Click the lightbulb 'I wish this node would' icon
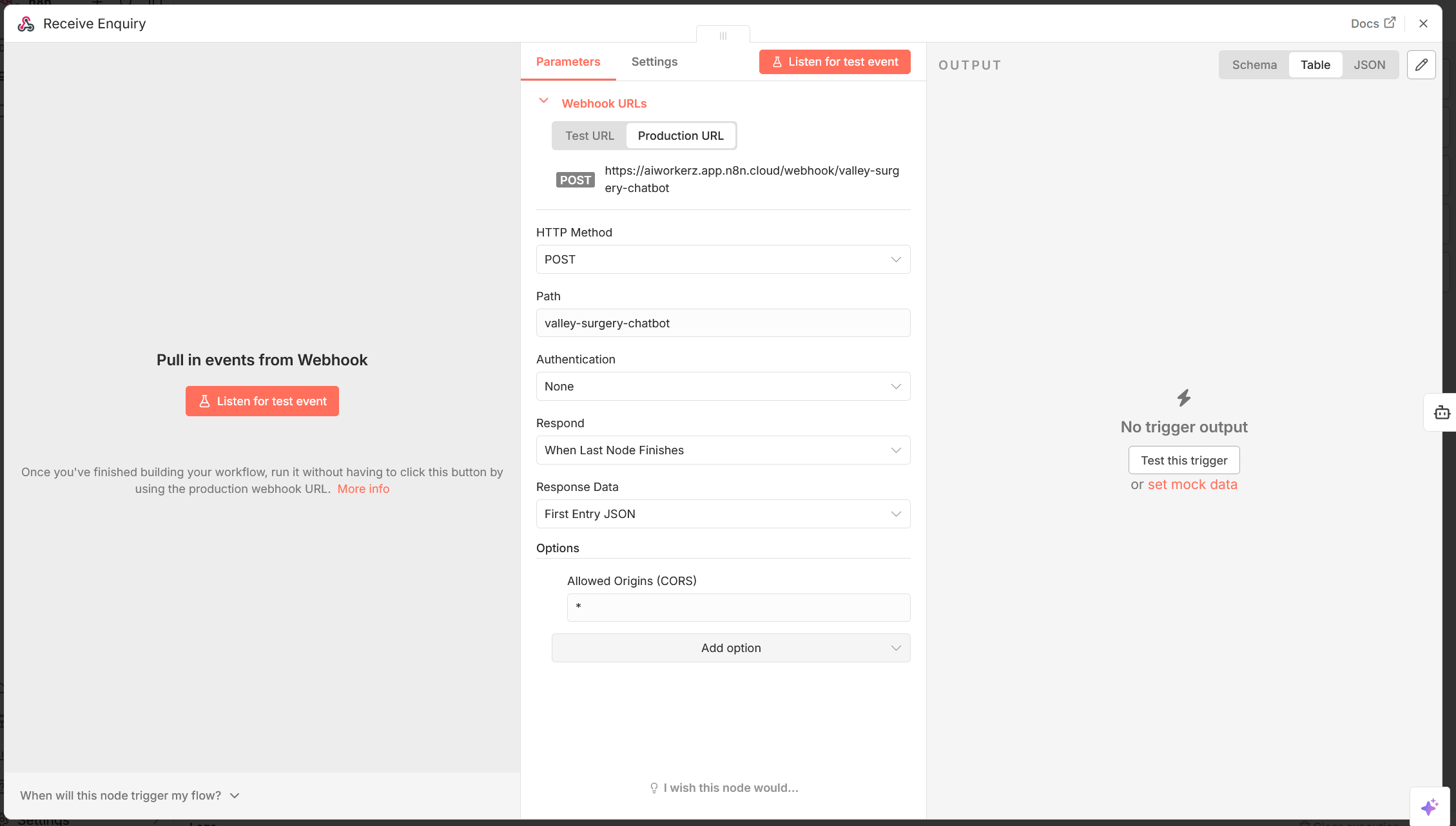 click(654, 787)
